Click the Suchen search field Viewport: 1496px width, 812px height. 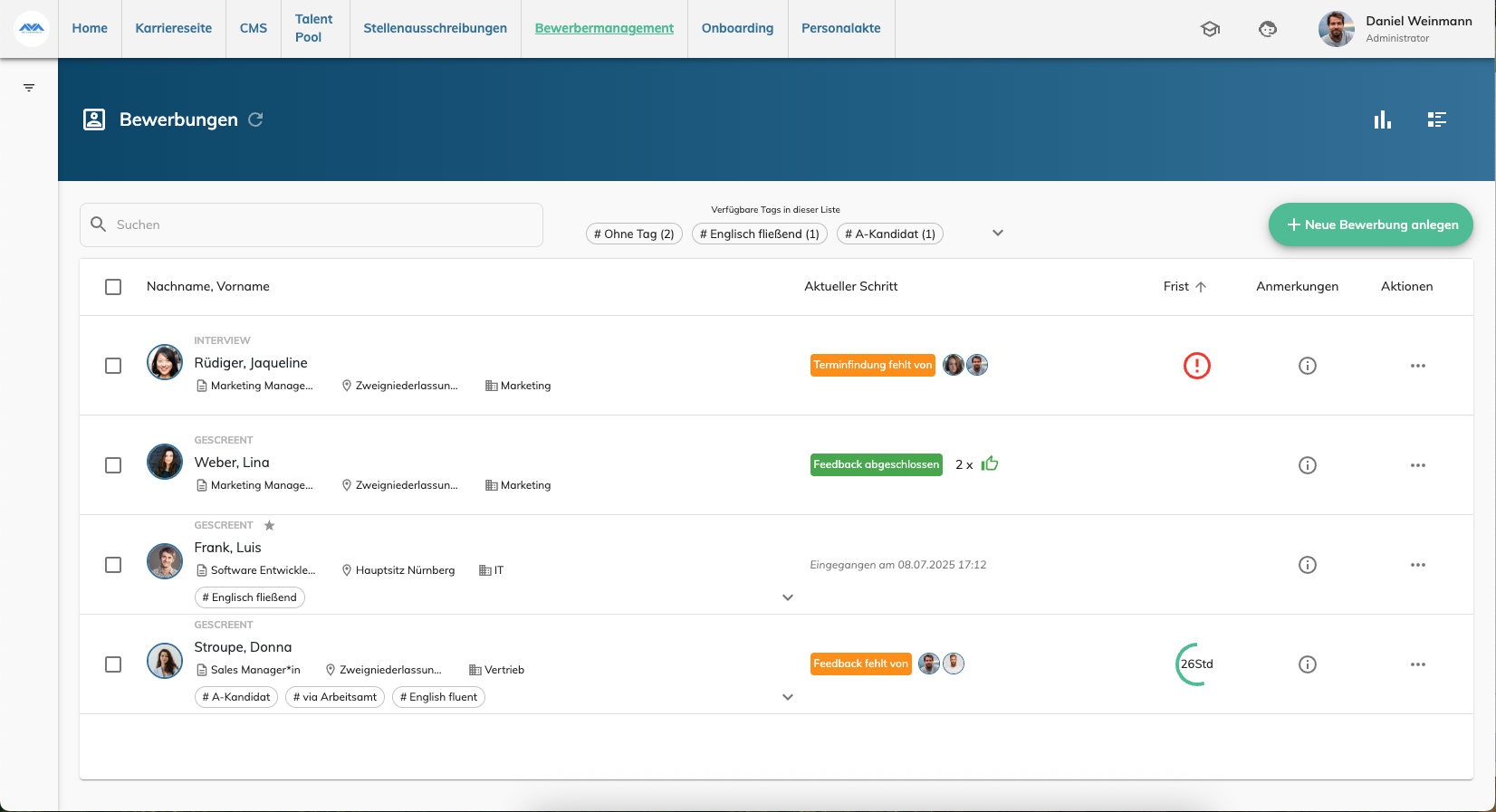coord(312,224)
